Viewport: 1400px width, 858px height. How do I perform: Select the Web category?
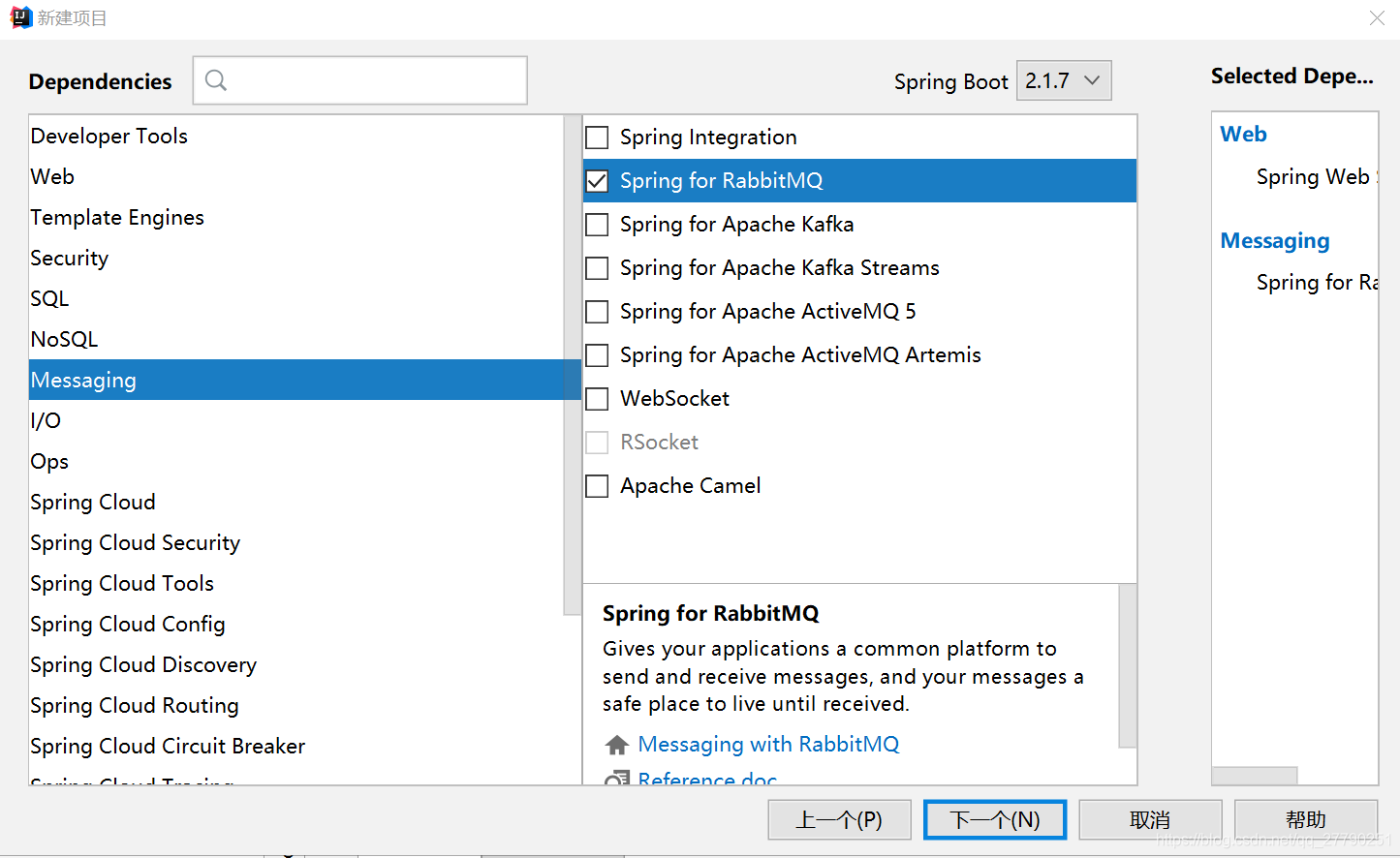click(x=296, y=176)
